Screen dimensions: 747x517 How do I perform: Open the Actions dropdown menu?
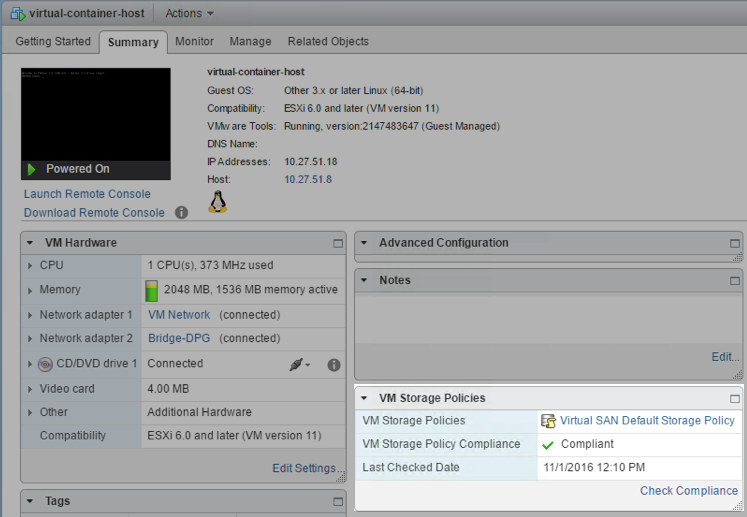coord(189,14)
